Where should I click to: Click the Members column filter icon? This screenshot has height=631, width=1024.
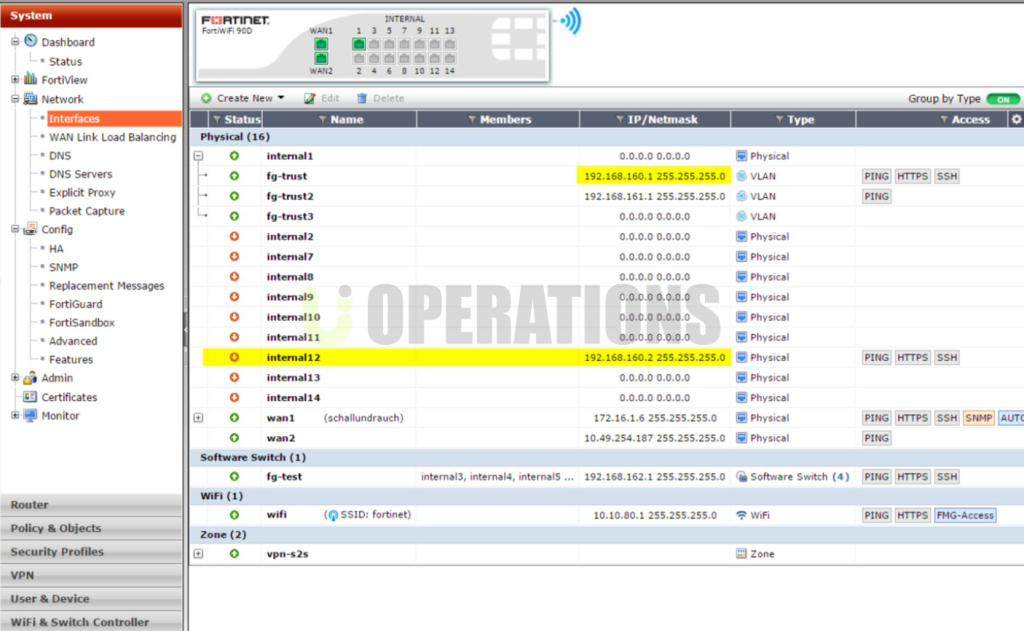point(472,120)
